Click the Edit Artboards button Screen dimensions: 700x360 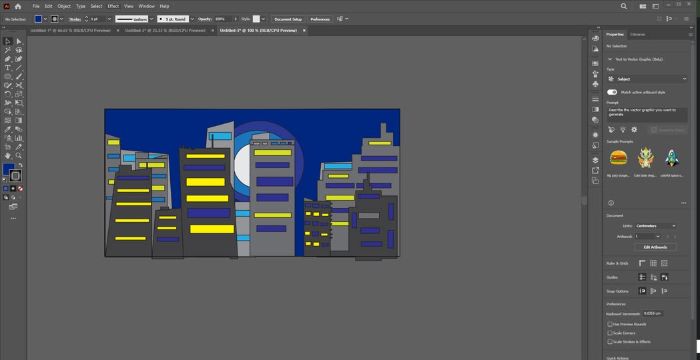pyautogui.click(x=655, y=247)
